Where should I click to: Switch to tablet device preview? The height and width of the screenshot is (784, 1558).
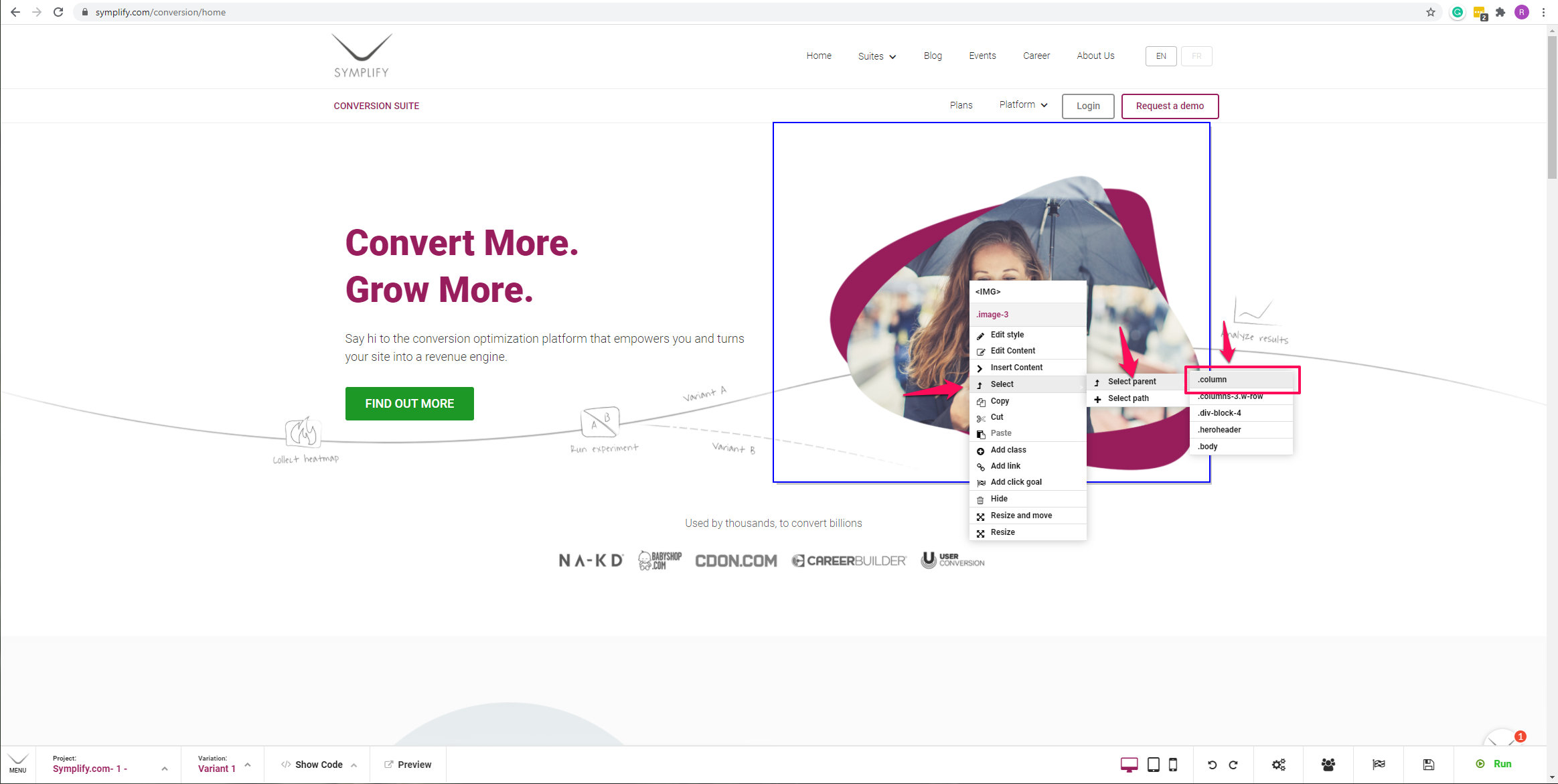[x=1154, y=765]
